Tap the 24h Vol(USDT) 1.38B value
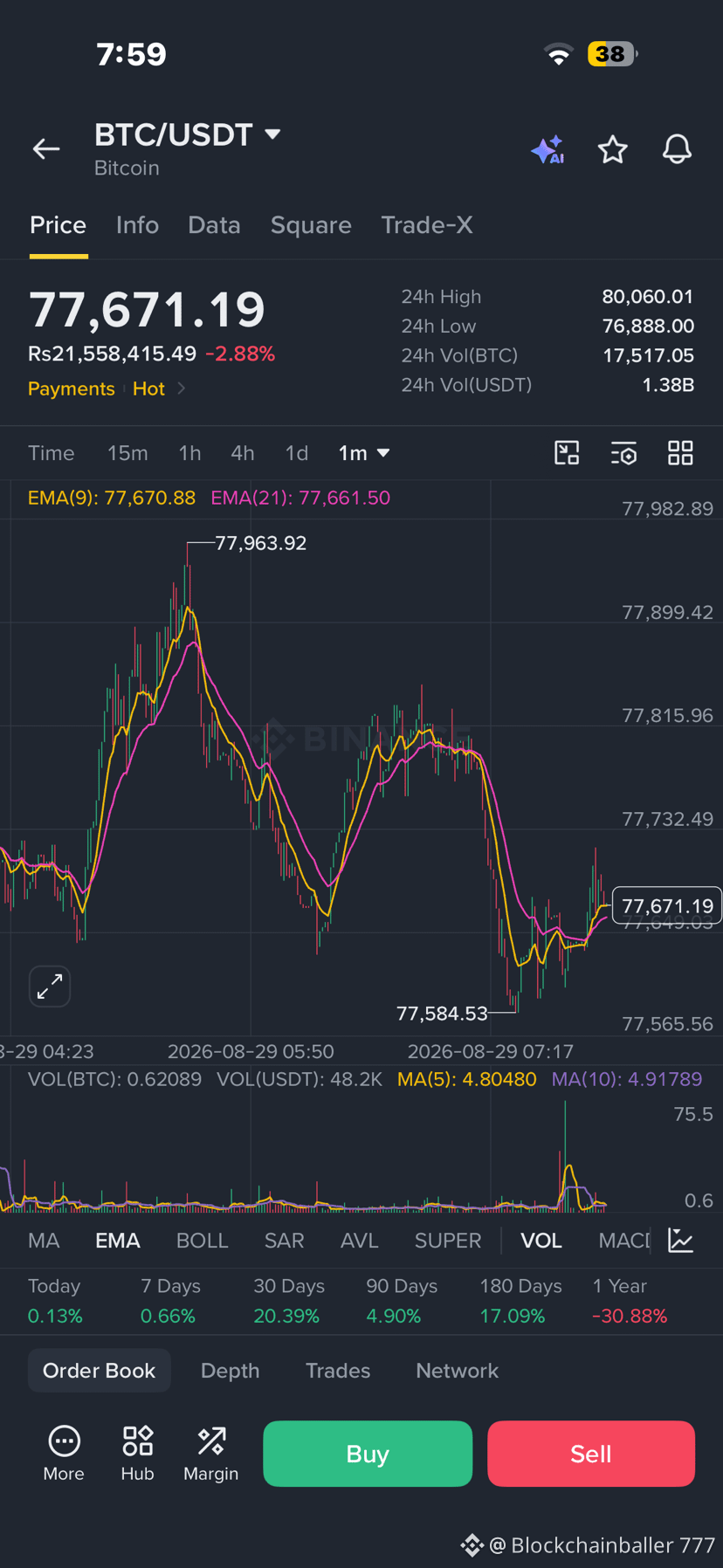The image size is (723, 1568). 668,385
